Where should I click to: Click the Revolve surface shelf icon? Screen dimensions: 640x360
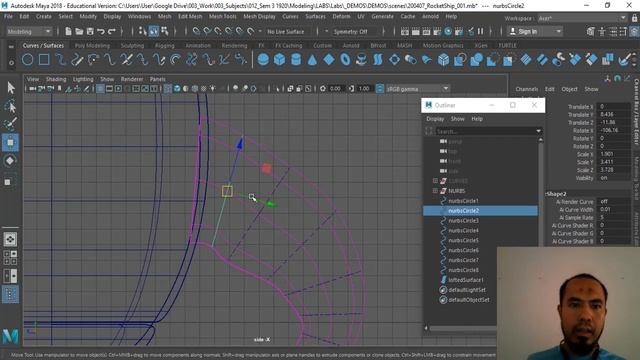(361, 60)
